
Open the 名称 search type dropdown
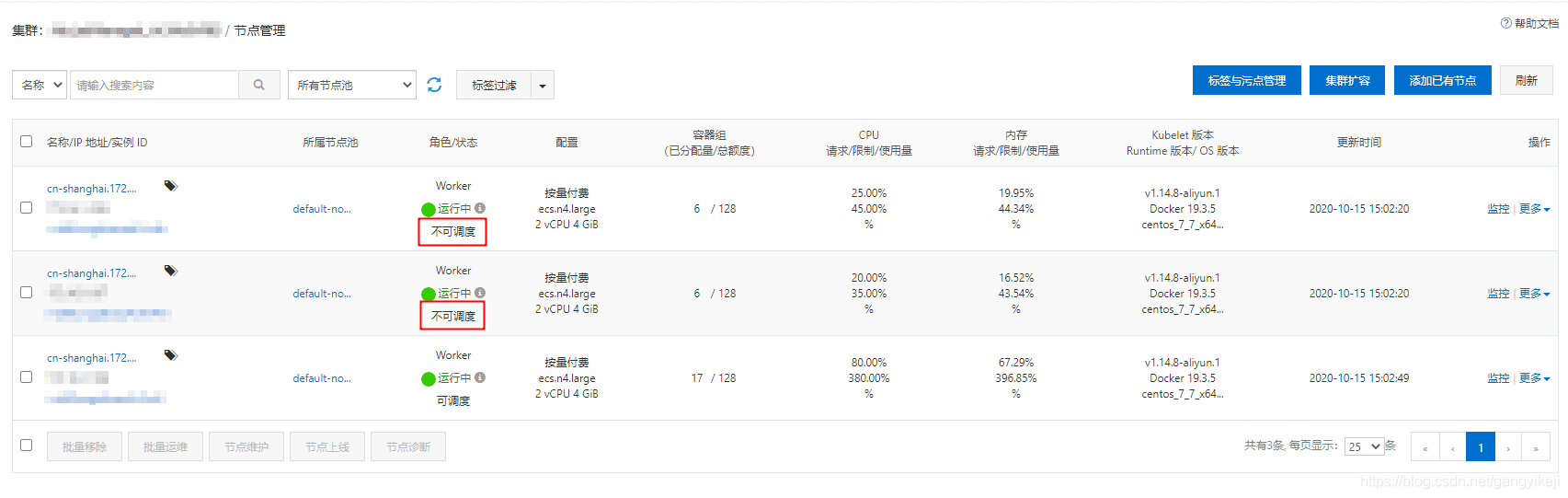pyautogui.click(x=40, y=85)
